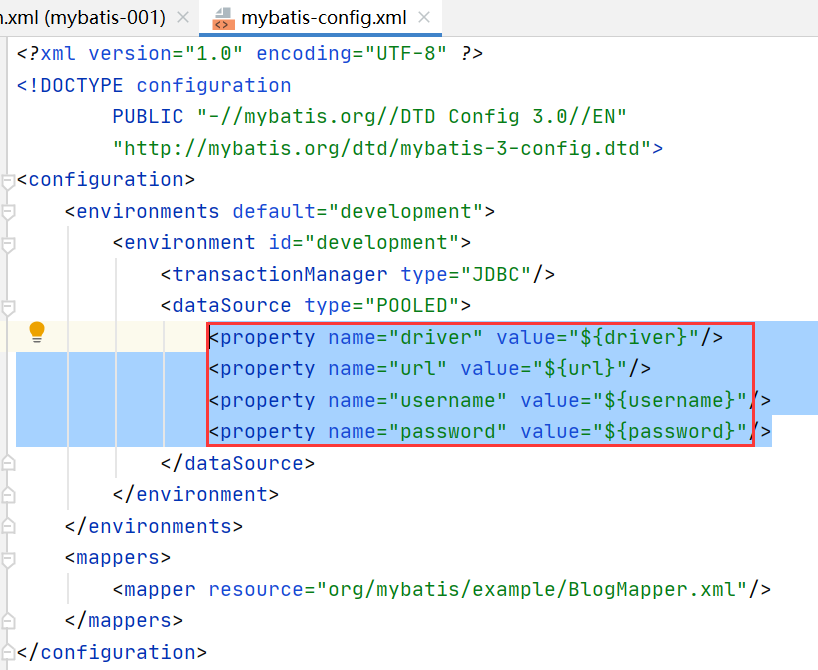
Task: Open the mybatis-3-config.dtd URL link
Action: click(x=387, y=149)
